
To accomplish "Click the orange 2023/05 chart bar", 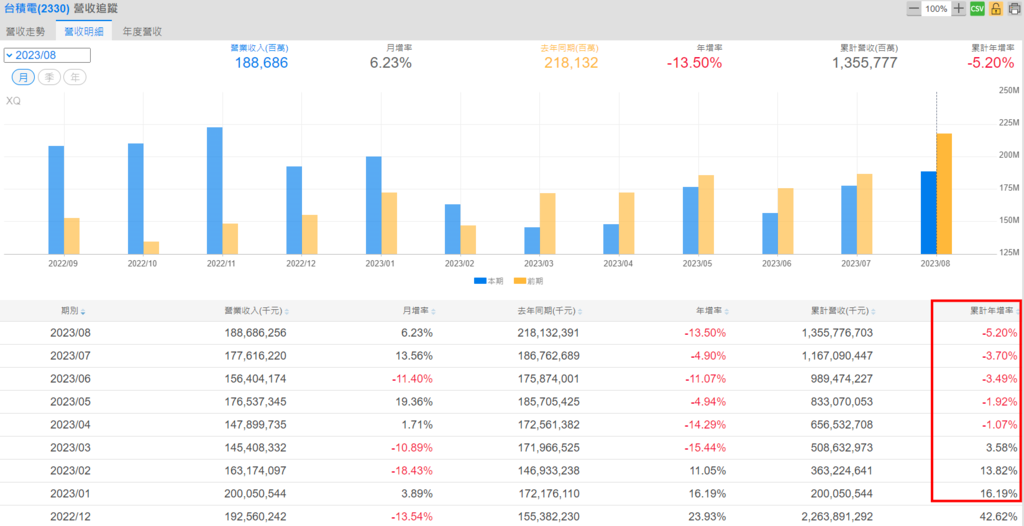I will [x=706, y=214].
